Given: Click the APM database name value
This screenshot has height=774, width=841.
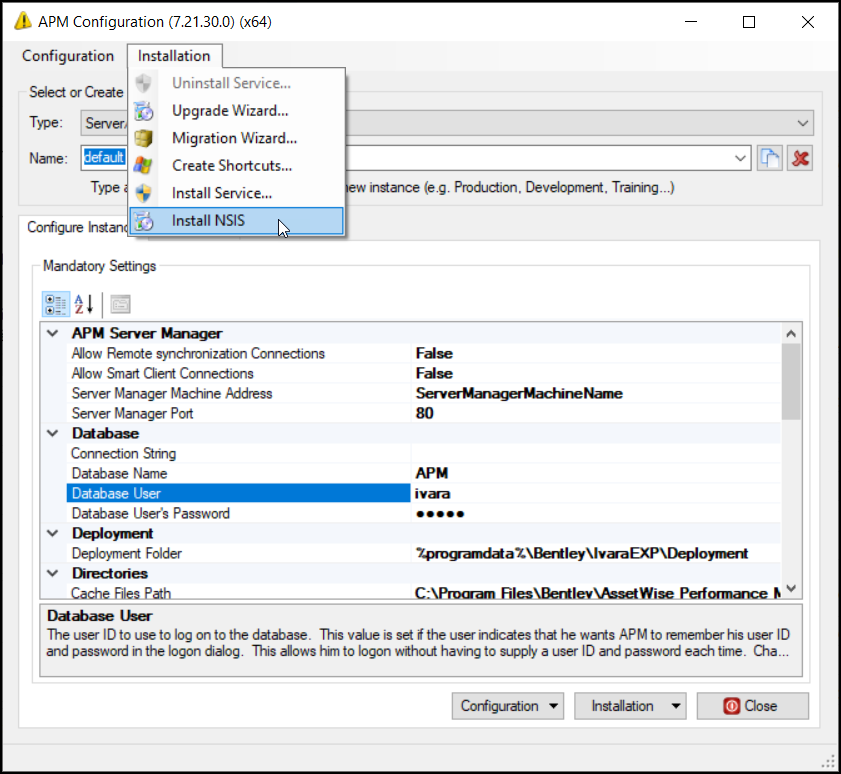Looking at the screenshot, I should [x=595, y=474].
